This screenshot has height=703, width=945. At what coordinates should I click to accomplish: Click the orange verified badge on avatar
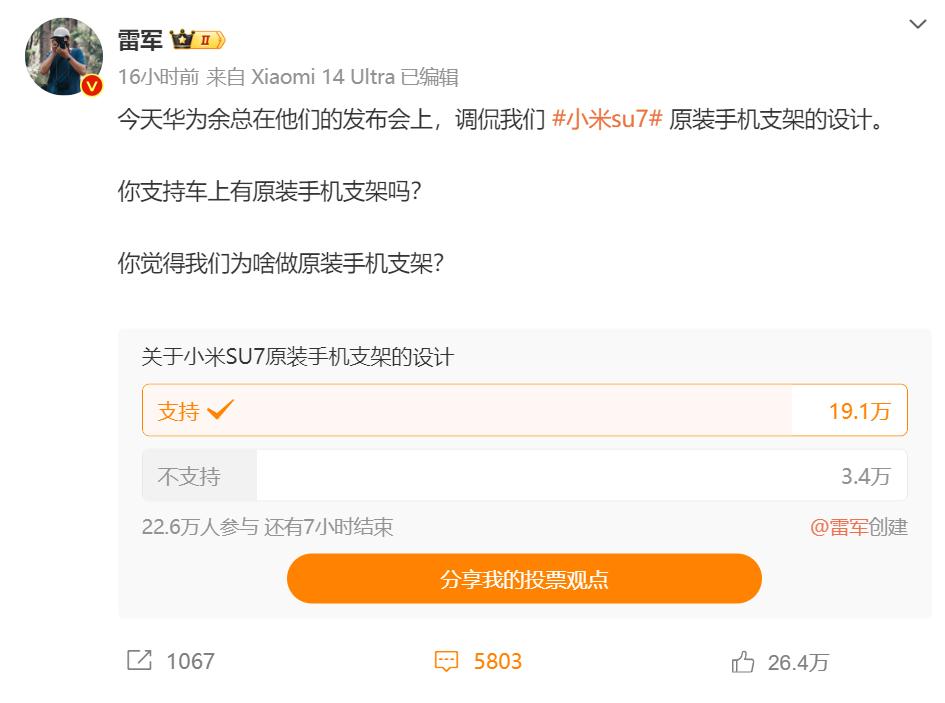91,86
